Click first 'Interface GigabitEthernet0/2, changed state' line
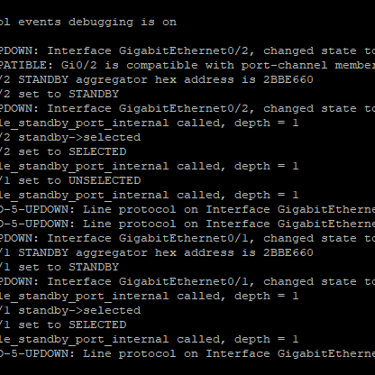This screenshot has height=375, width=375. (187, 51)
